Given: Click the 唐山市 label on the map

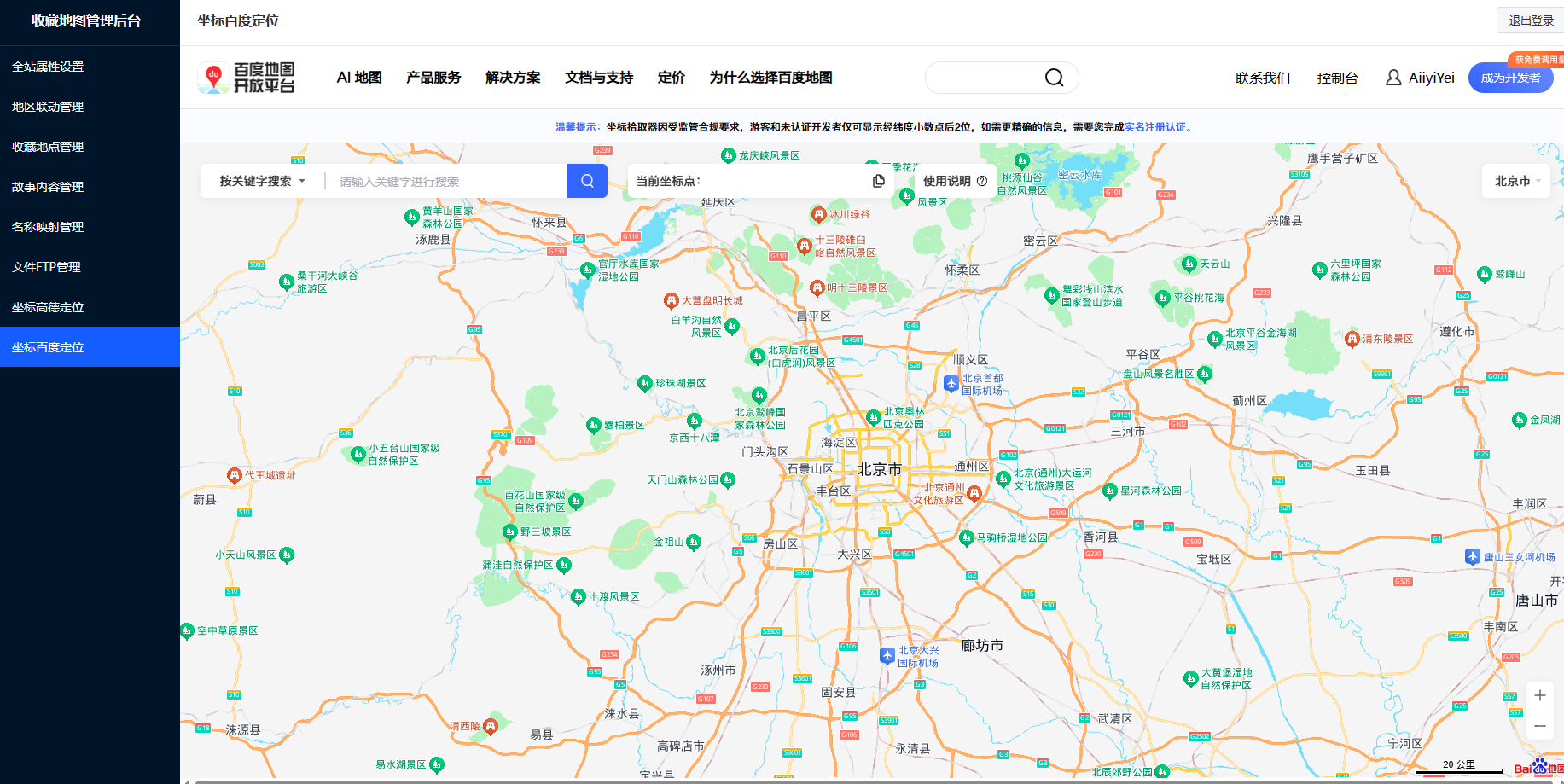Looking at the screenshot, I should (x=1537, y=601).
